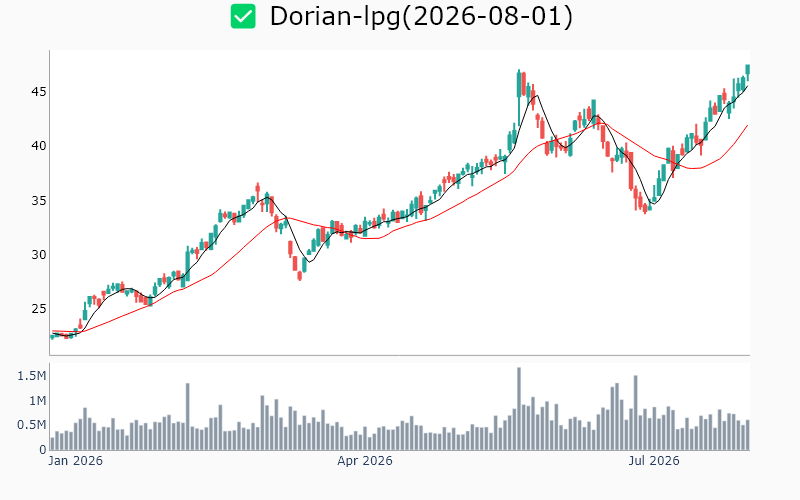Click the lowest red candle of the March dip

click(x=299, y=276)
